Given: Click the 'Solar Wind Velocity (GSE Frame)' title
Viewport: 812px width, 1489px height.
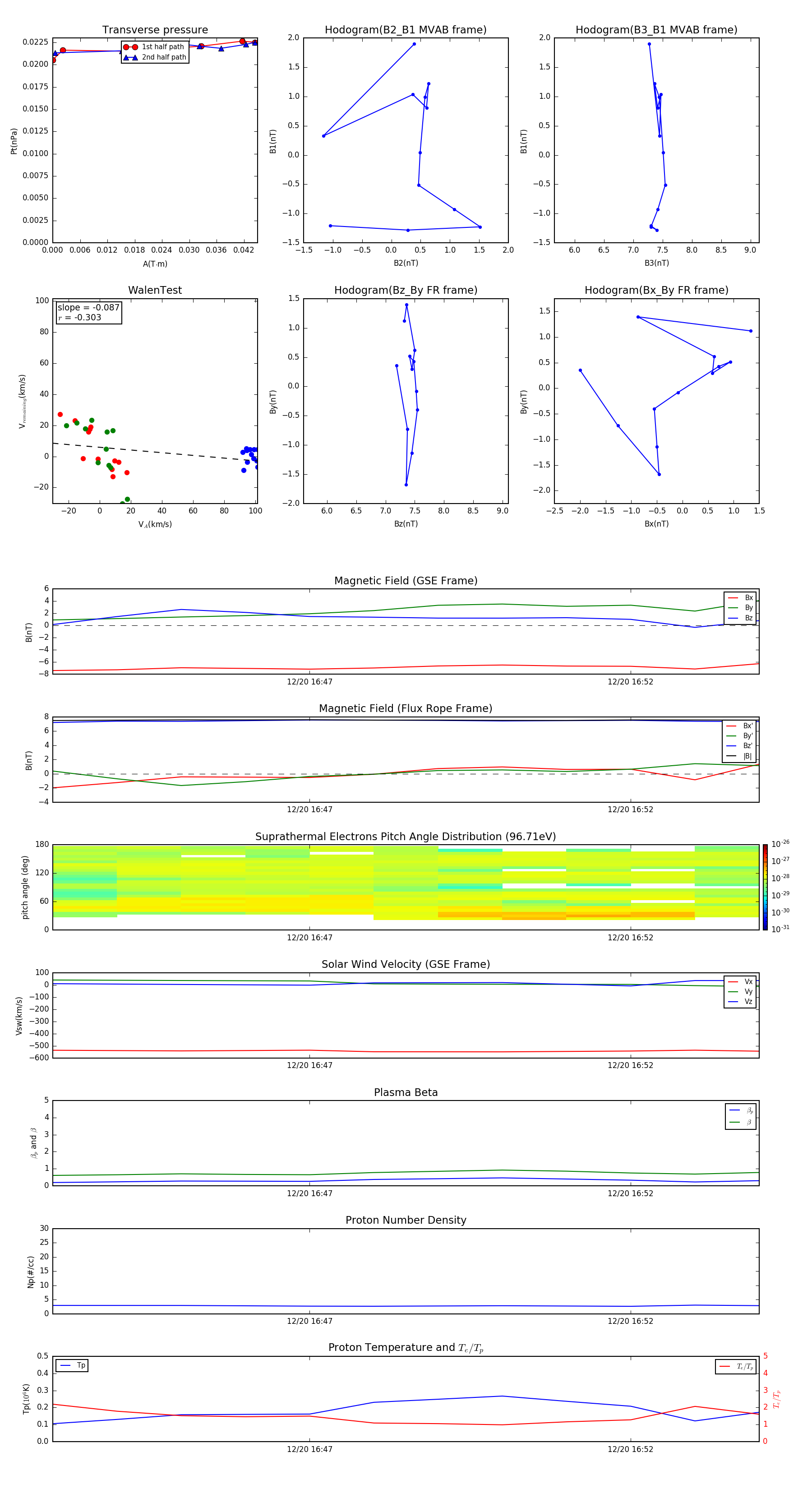Looking at the screenshot, I should [406, 965].
